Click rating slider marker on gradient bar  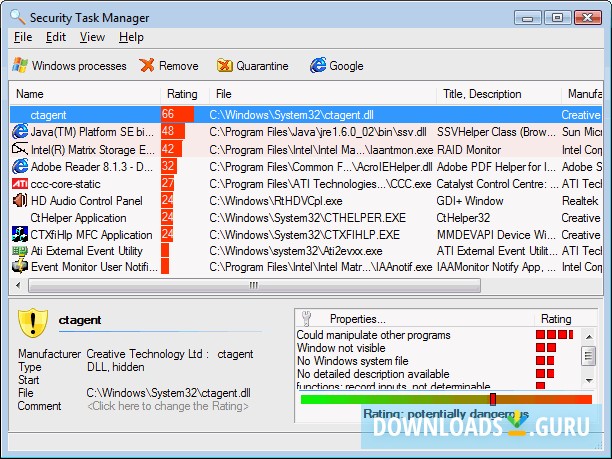click(x=493, y=399)
